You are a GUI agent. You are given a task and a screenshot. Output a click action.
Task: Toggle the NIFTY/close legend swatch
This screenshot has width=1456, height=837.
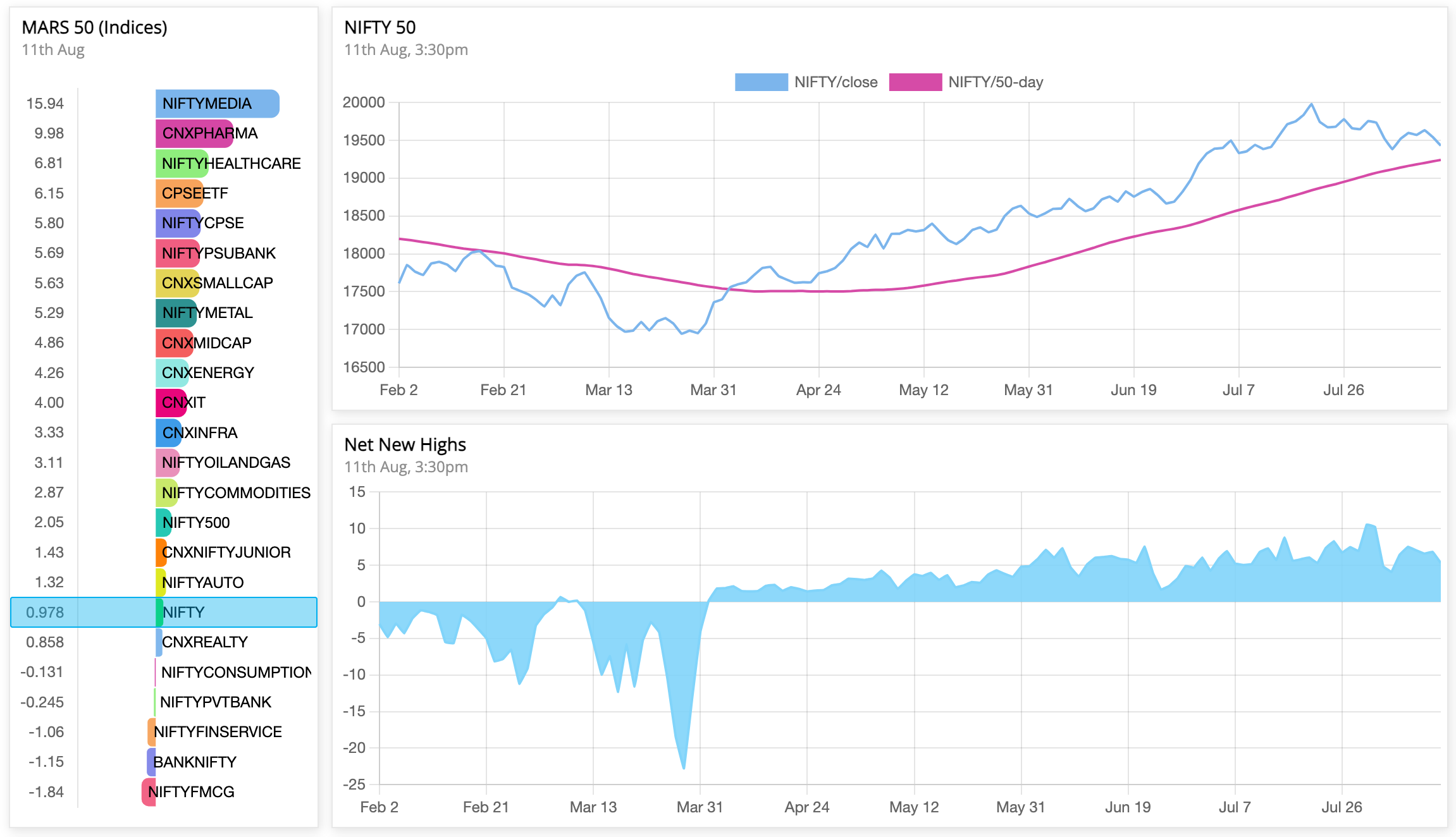(x=761, y=82)
